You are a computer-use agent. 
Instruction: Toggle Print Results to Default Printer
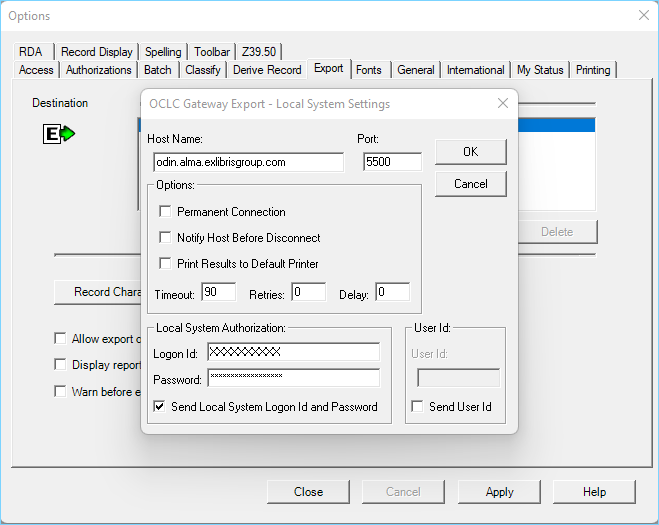tap(165, 264)
